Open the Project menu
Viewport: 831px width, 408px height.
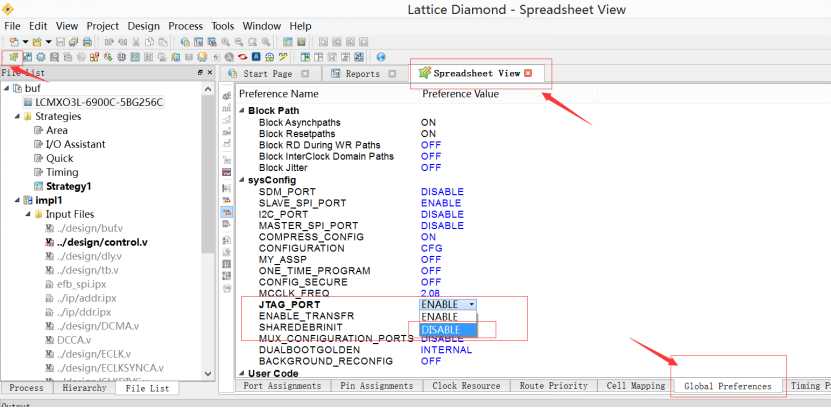(x=103, y=26)
